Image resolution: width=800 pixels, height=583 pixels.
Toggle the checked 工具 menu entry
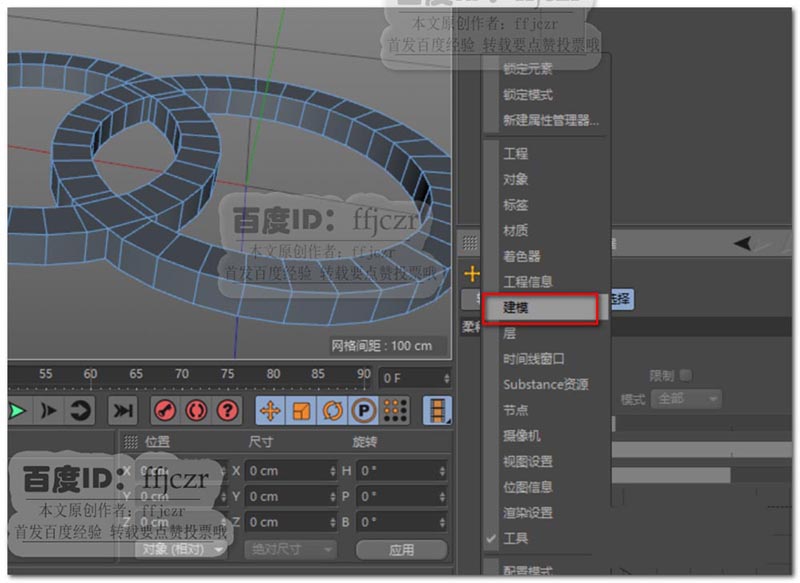(515, 538)
